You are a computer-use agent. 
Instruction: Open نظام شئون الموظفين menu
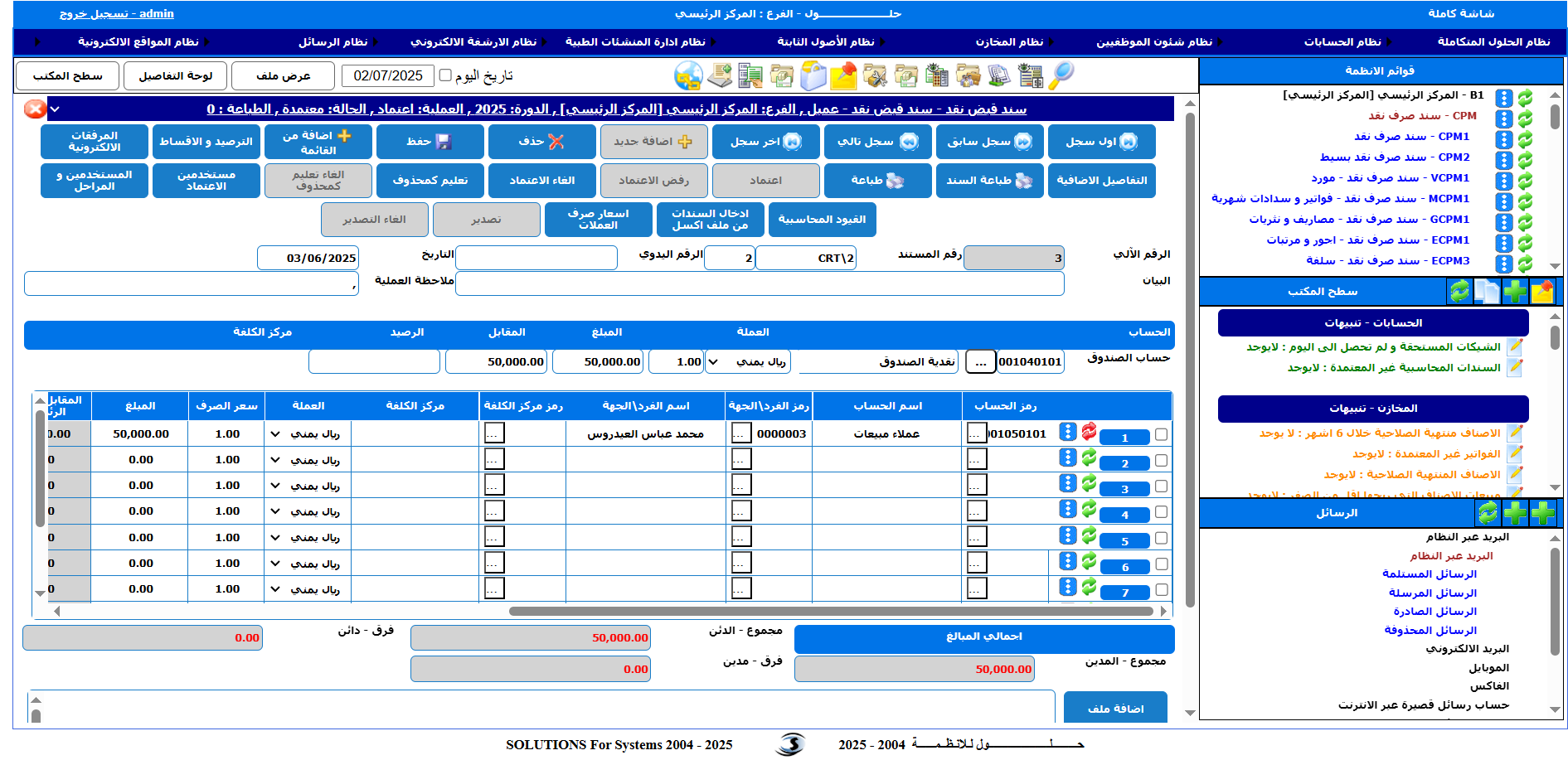1154,42
